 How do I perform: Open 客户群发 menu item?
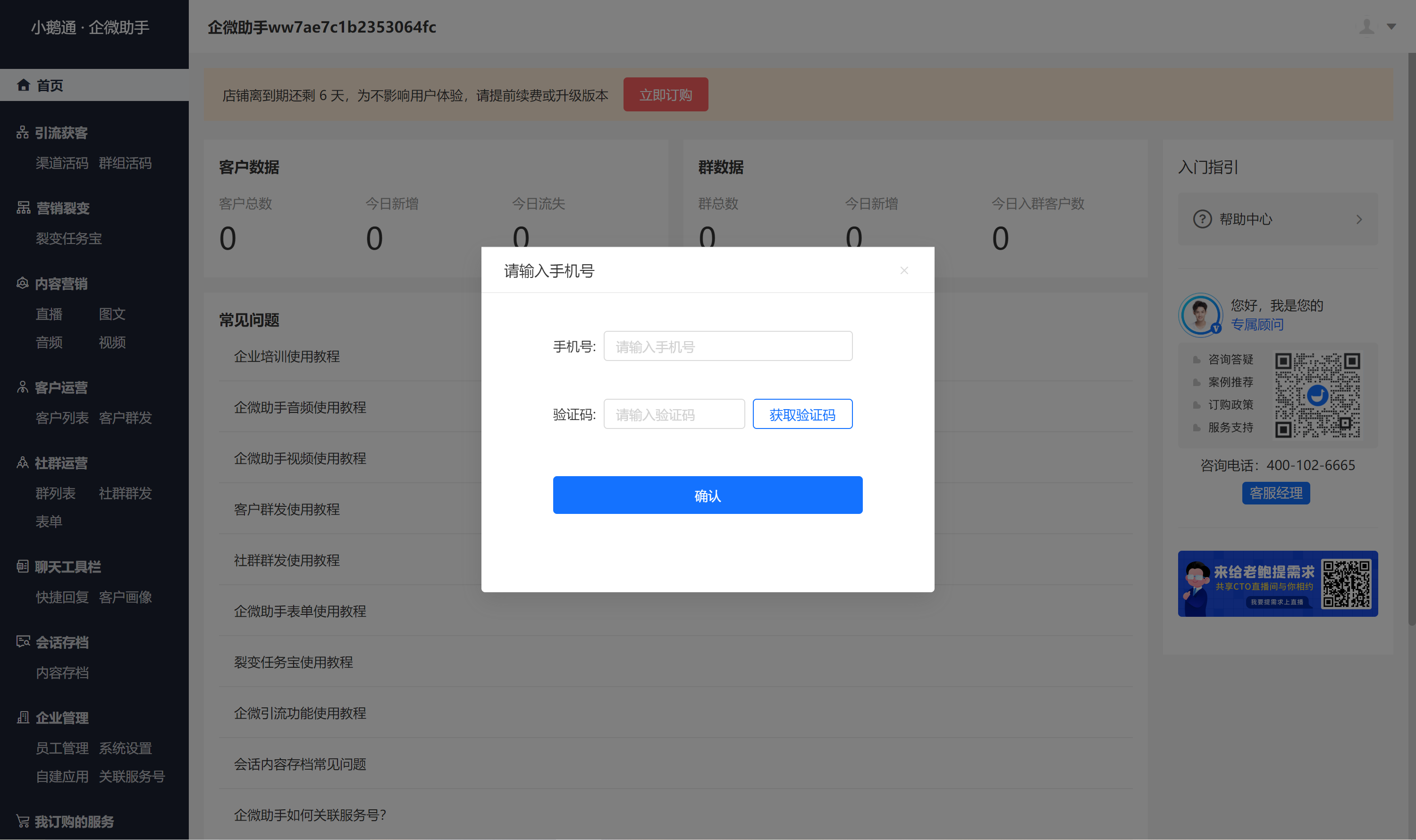(125, 418)
